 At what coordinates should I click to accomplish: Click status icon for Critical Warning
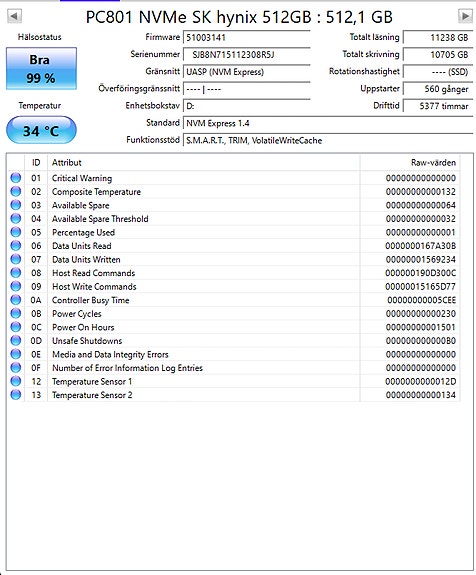pos(16,178)
